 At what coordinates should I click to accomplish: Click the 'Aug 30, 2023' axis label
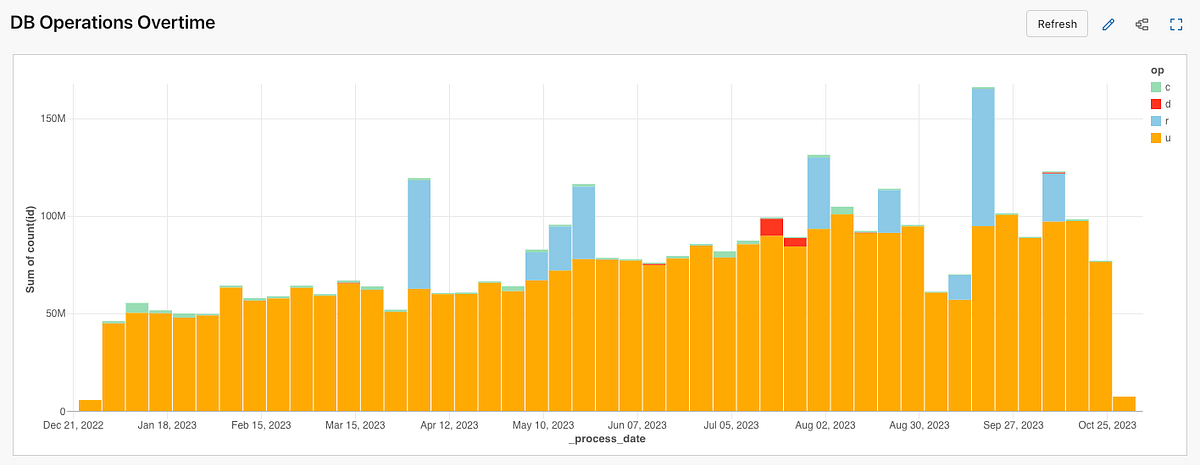point(921,425)
